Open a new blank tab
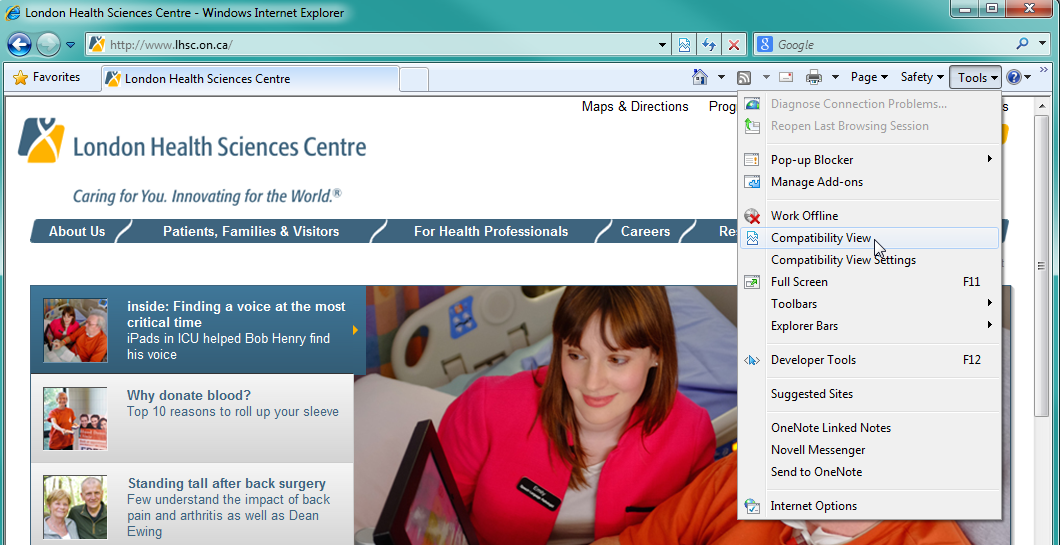Screen dimensions: 1060x545 (414, 80)
